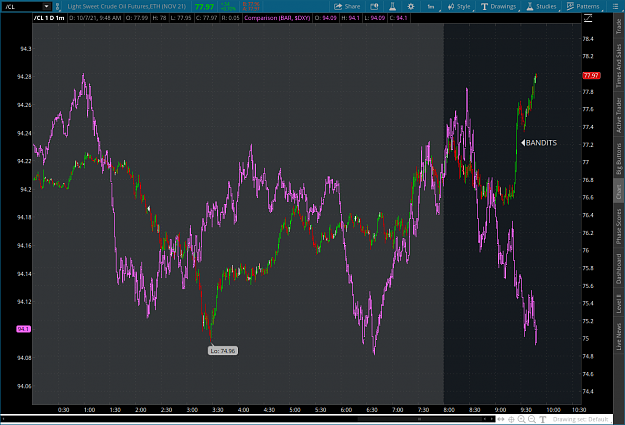This screenshot has width=625, height=425.
Task: Click the scrollbar right arrow
Action: click(492, 419)
